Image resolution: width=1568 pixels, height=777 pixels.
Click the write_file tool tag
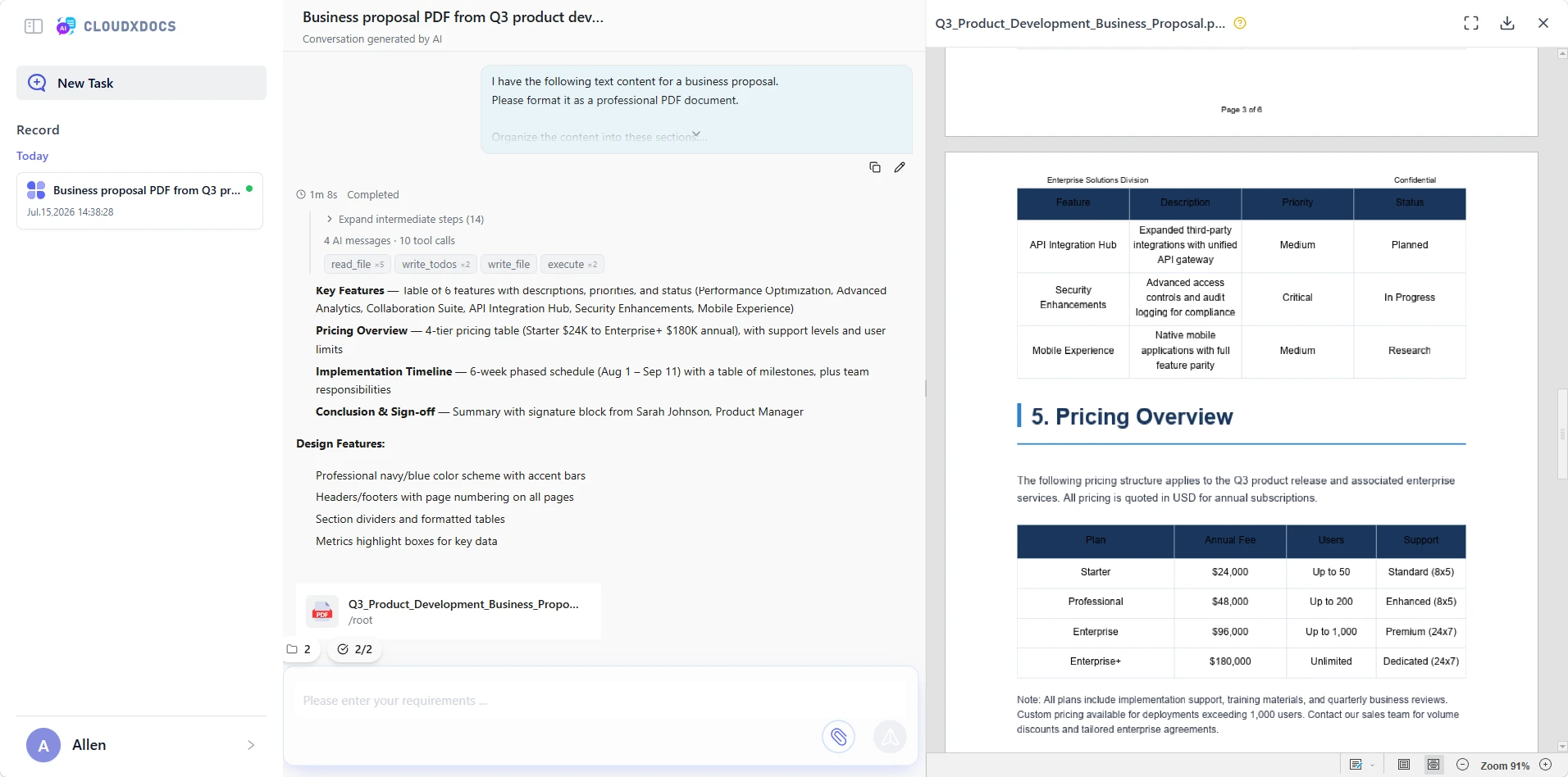(508, 264)
